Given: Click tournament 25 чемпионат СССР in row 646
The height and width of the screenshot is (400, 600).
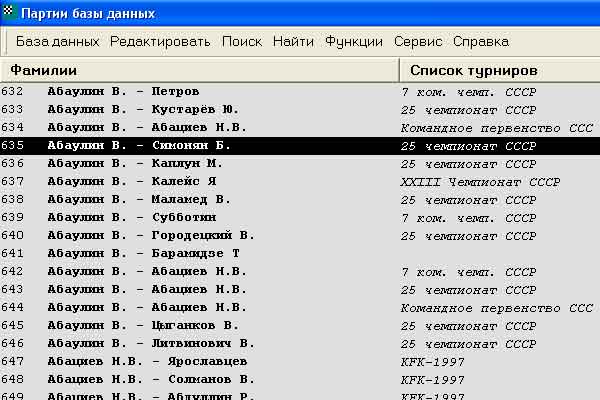Looking at the screenshot, I should coord(468,344).
